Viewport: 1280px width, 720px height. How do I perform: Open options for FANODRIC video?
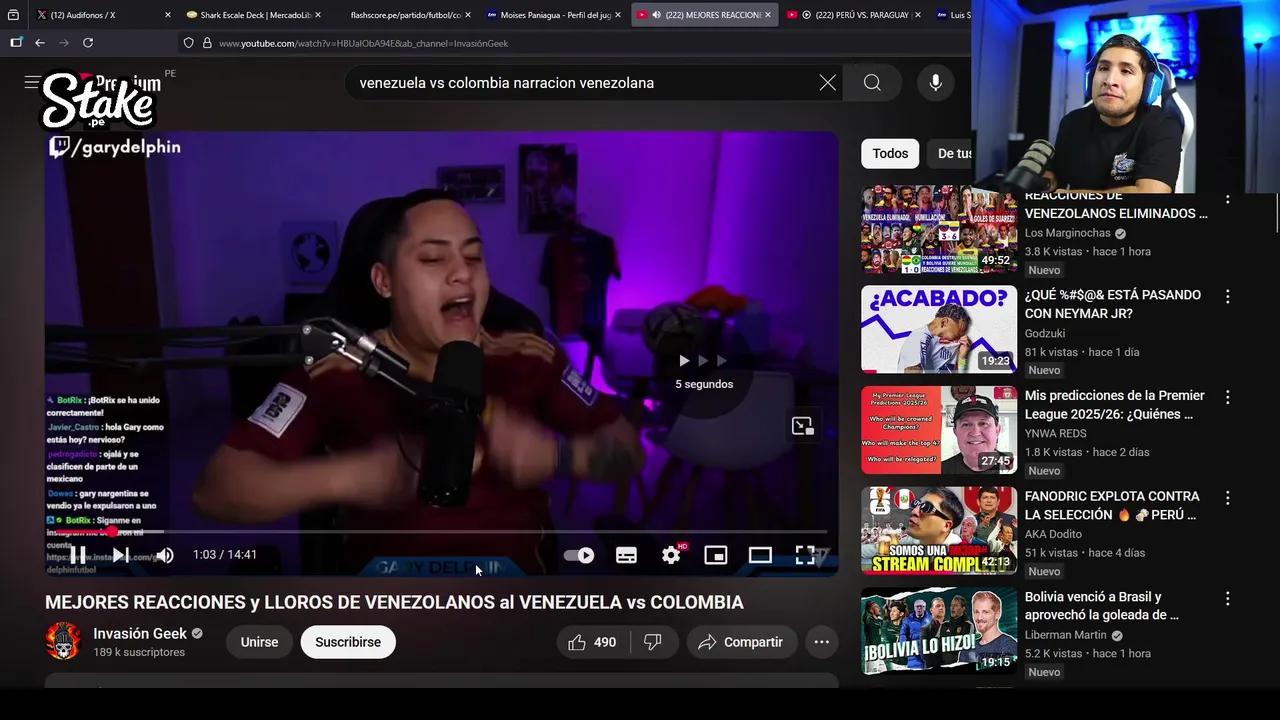pyautogui.click(x=1227, y=497)
